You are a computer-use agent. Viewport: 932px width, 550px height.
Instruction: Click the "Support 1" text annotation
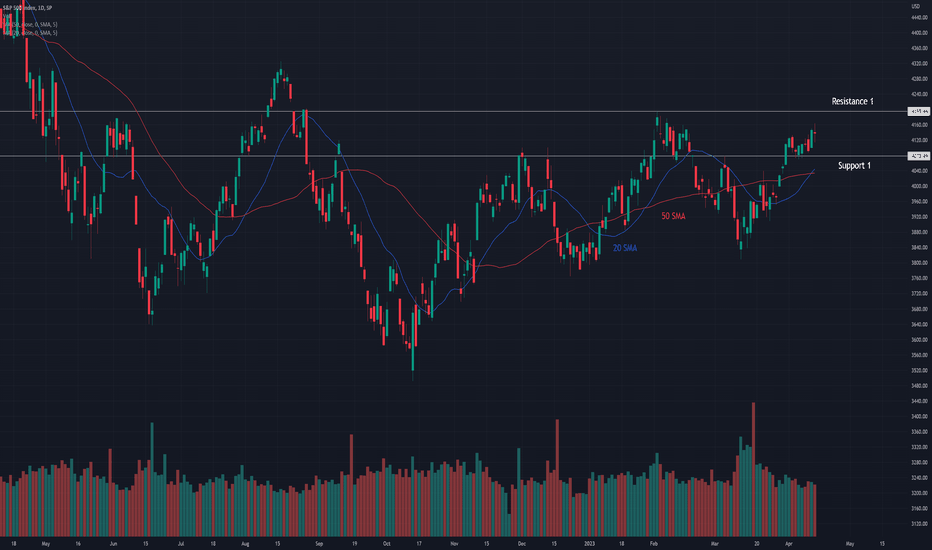(854, 165)
